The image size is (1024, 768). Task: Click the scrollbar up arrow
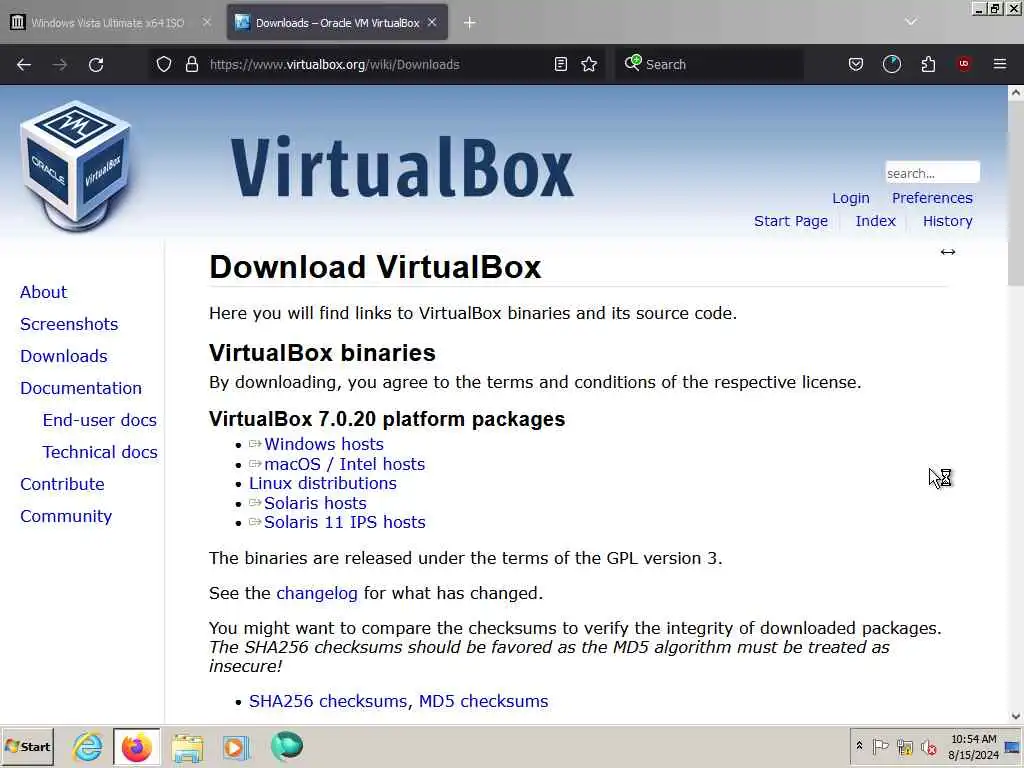pos(1016,93)
